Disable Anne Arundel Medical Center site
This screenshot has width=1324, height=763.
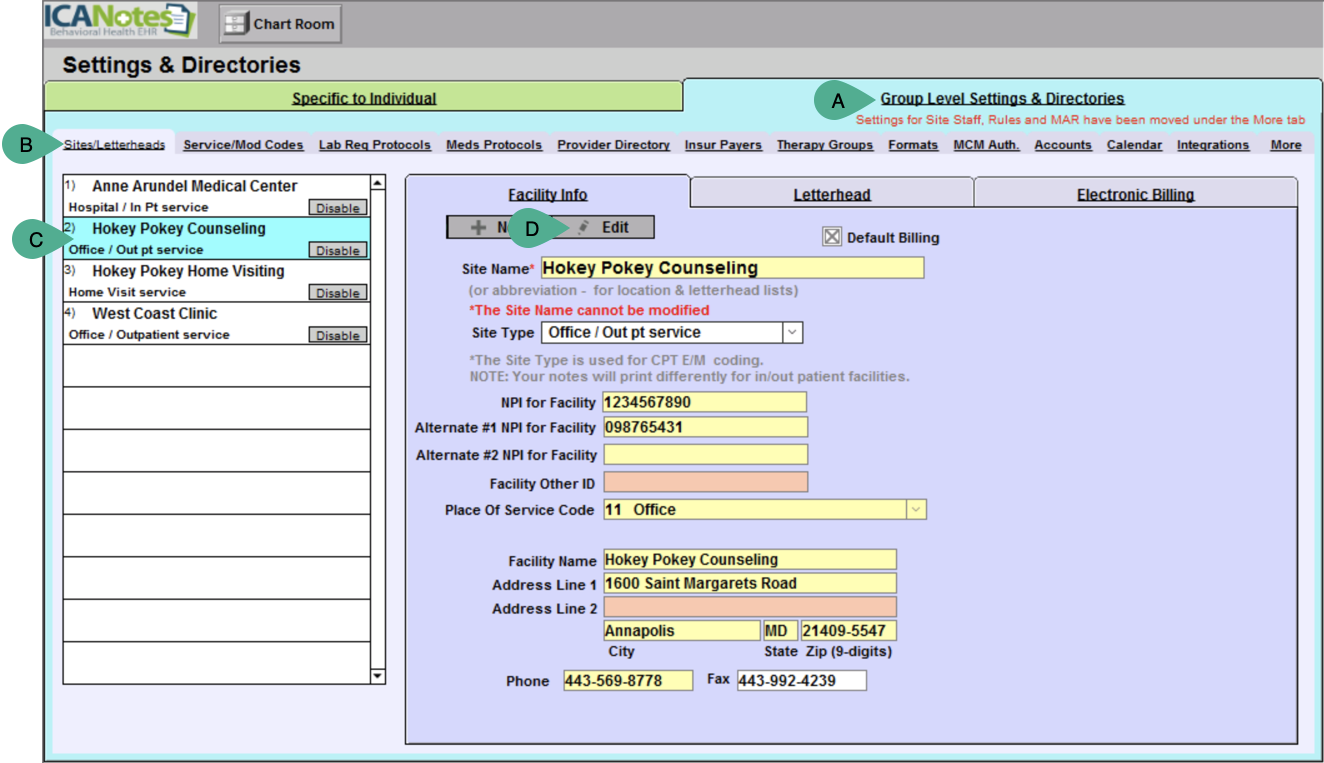pyautogui.click(x=337, y=208)
